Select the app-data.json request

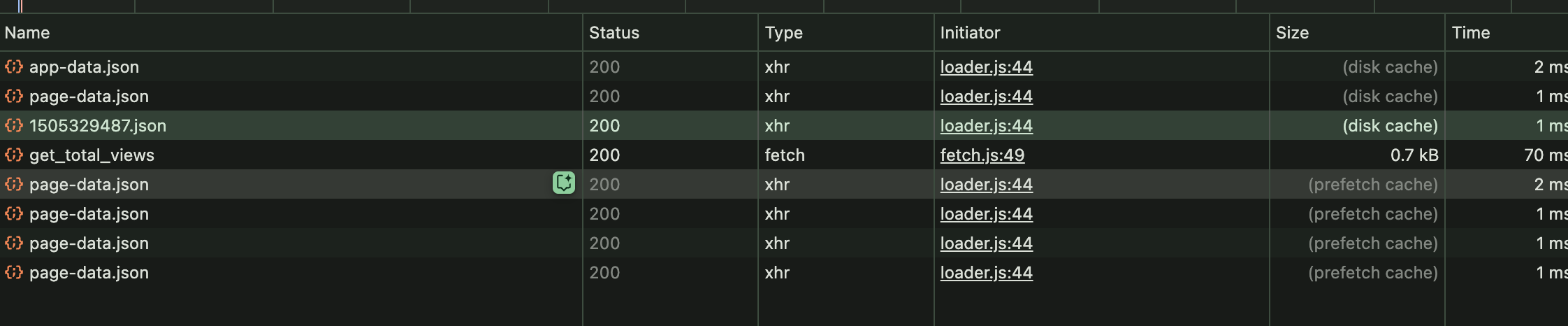[84, 67]
